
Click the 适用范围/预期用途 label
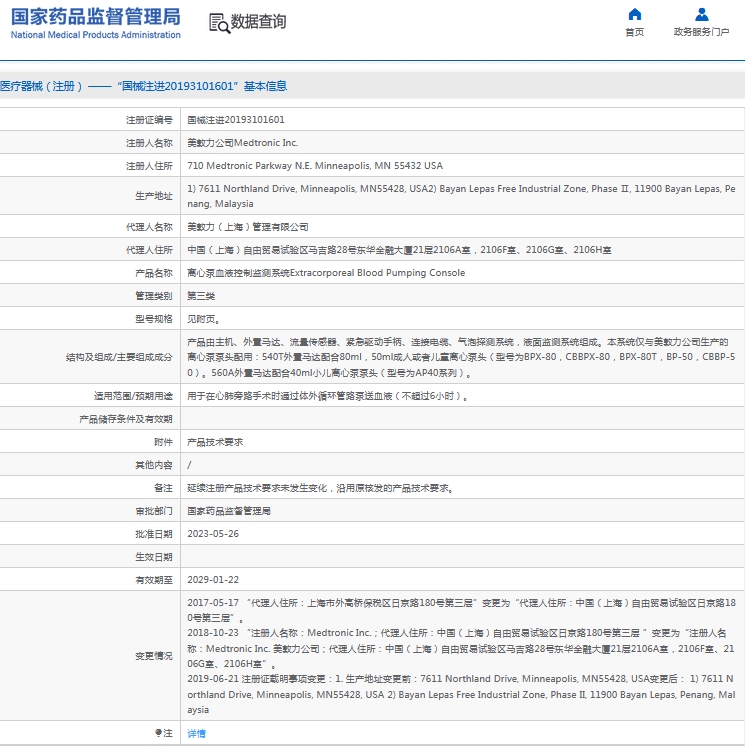tap(133, 396)
